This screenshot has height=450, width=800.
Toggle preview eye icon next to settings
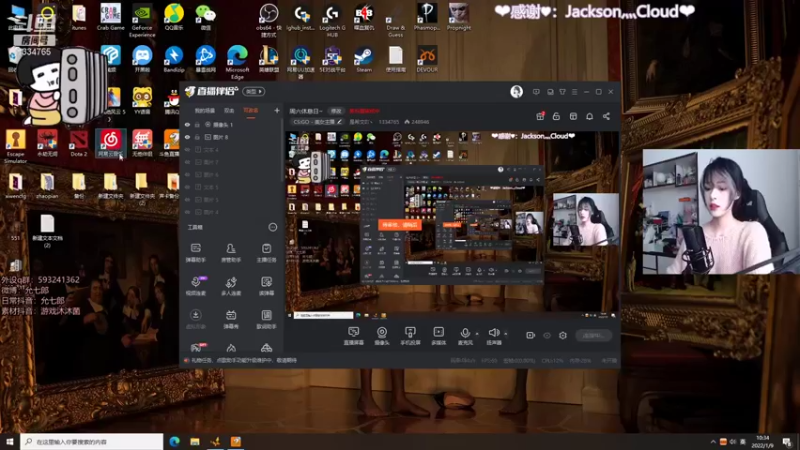coord(547,335)
